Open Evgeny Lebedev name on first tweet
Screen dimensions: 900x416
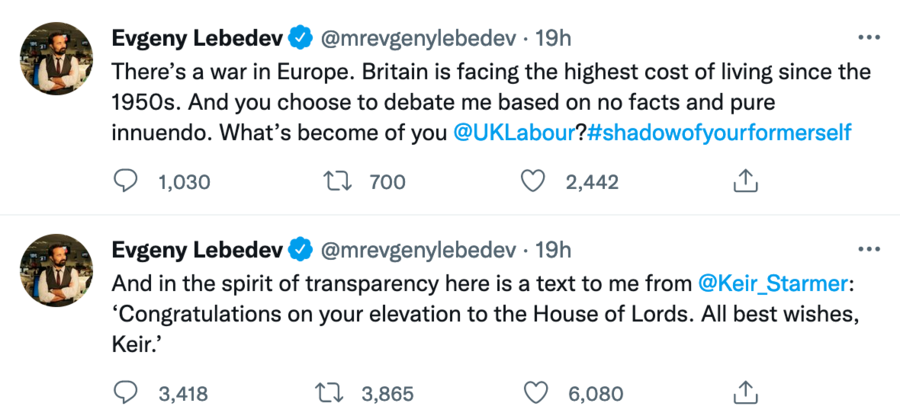click(197, 39)
